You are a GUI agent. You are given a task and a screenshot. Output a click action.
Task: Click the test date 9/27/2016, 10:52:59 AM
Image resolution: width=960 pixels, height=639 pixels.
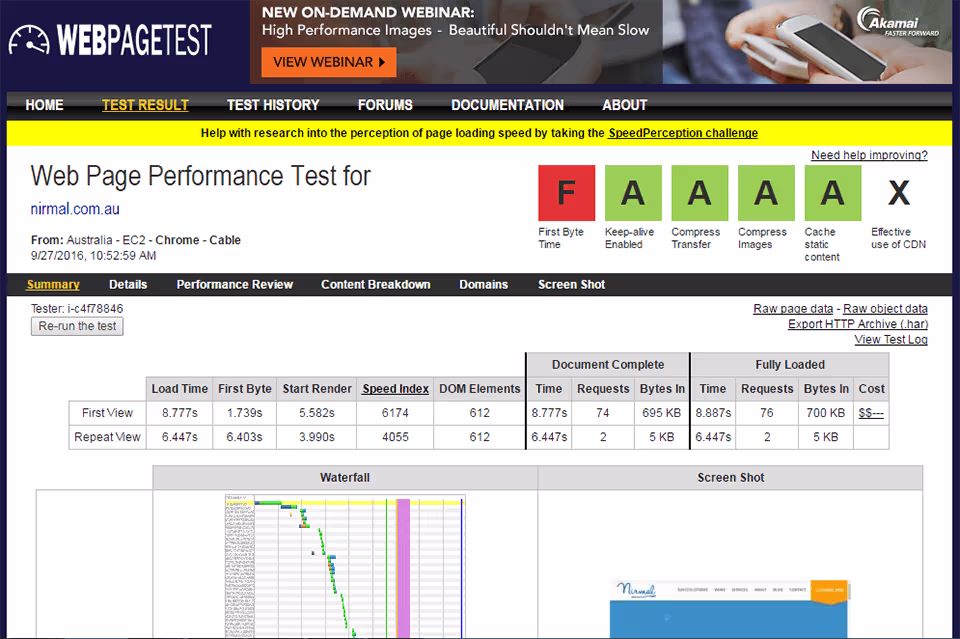pos(94,255)
